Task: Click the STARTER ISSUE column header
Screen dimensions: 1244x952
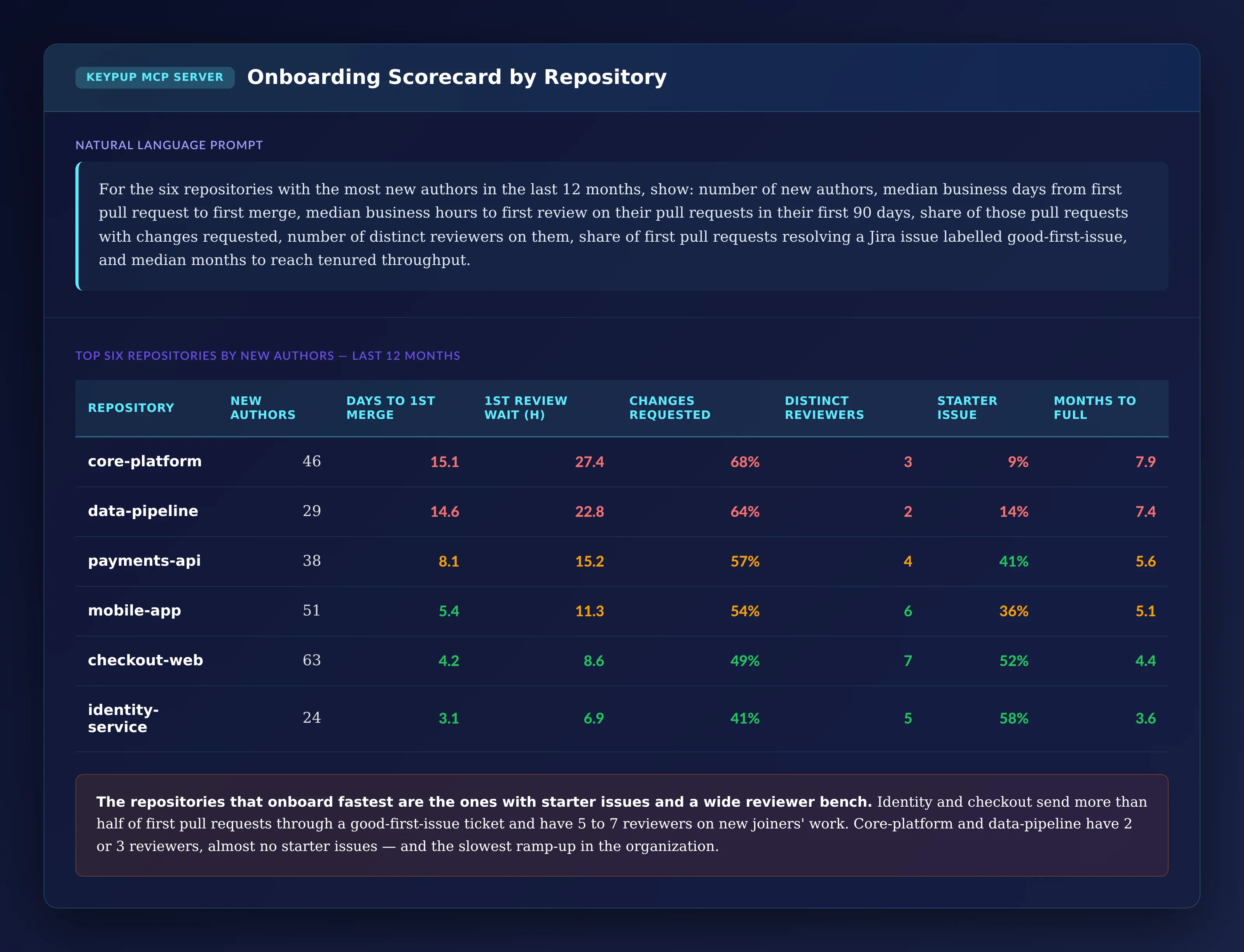Action: click(x=967, y=408)
